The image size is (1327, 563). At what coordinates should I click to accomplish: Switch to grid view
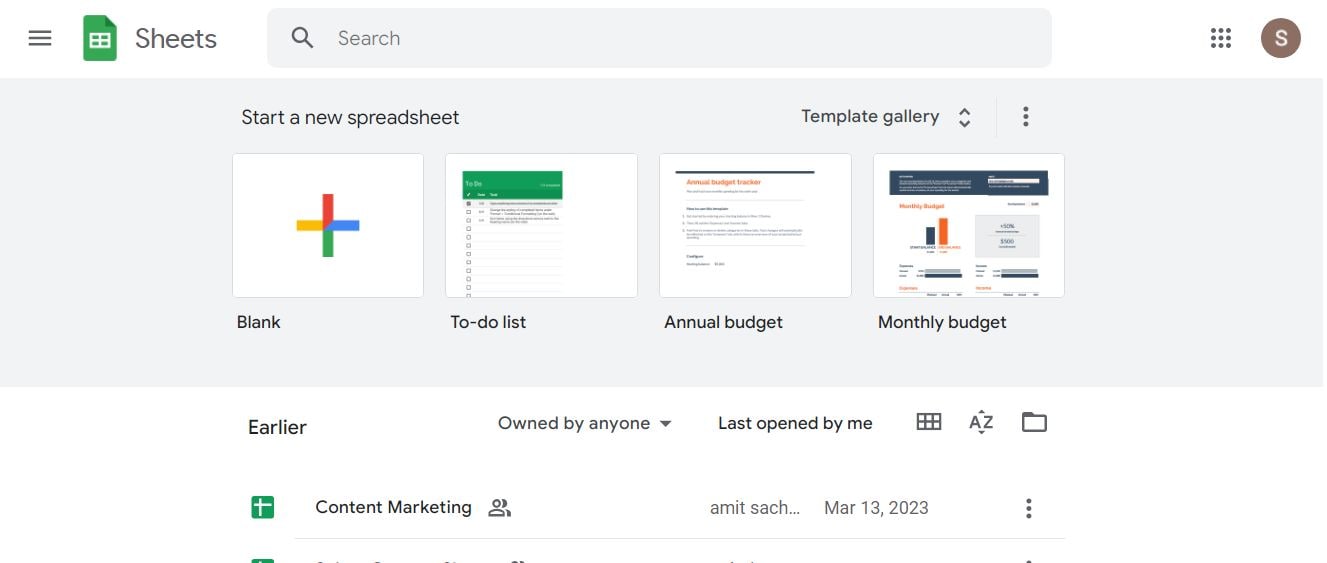pyautogui.click(x=928, y=422)
